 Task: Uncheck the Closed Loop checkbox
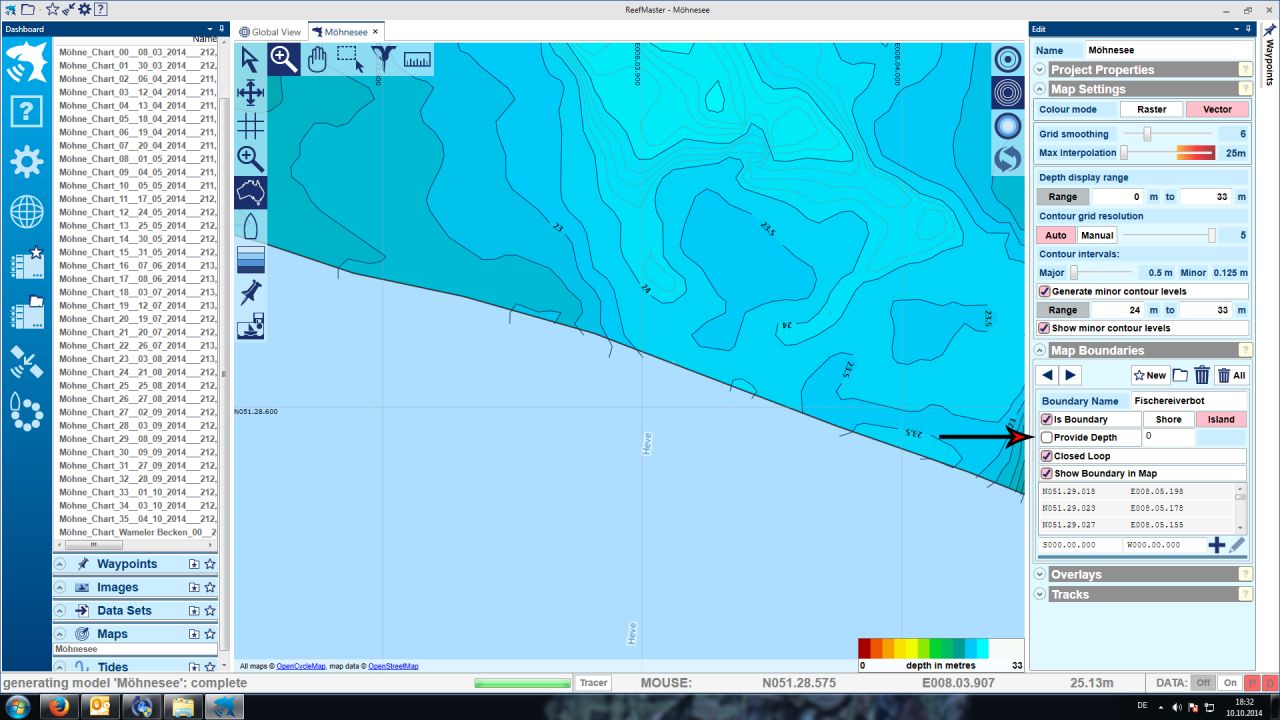click(x=1046, y=456)
